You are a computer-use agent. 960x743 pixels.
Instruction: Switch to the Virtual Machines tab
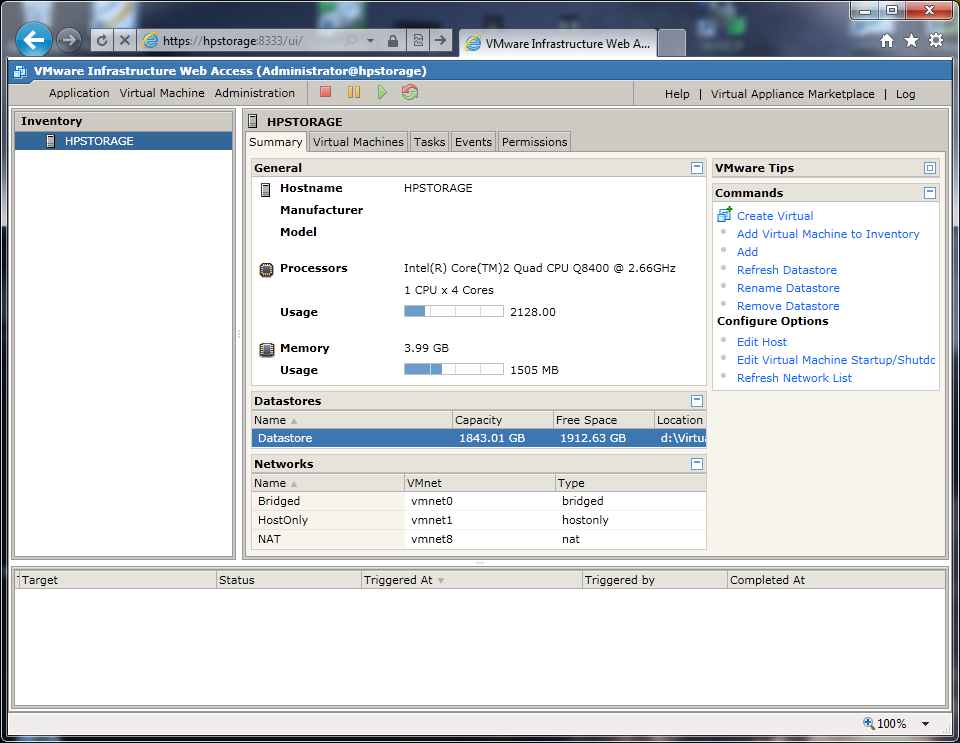pyautogui.click(x=358, y=142)
